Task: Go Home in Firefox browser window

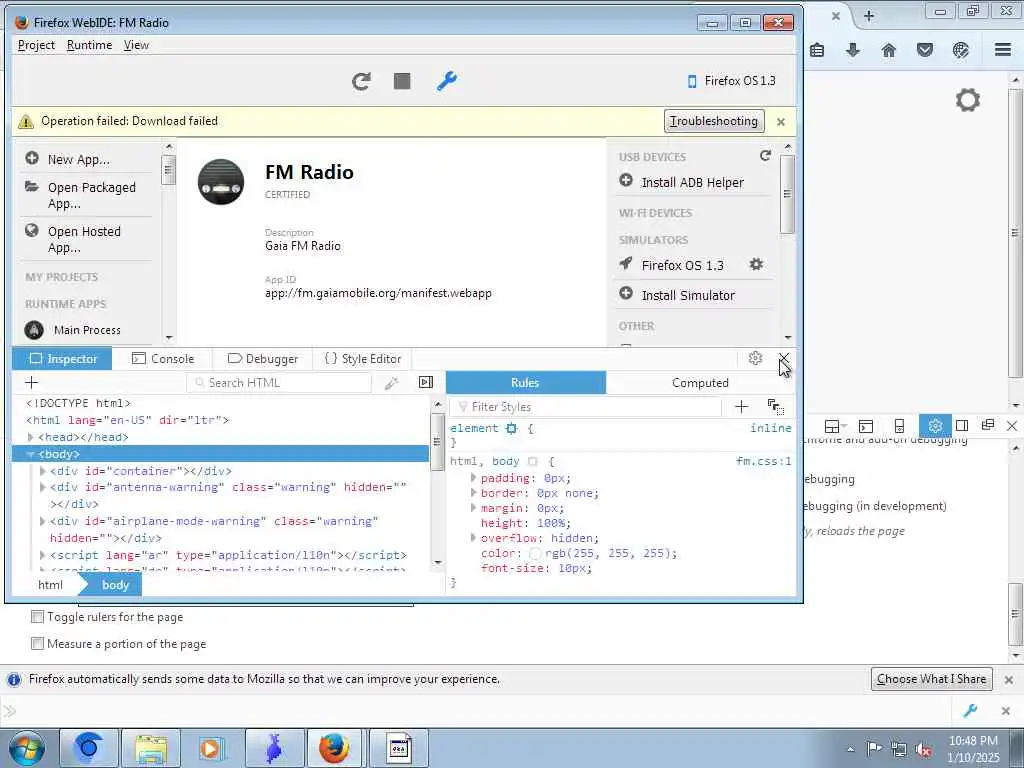Action: (x=889, y=50)
